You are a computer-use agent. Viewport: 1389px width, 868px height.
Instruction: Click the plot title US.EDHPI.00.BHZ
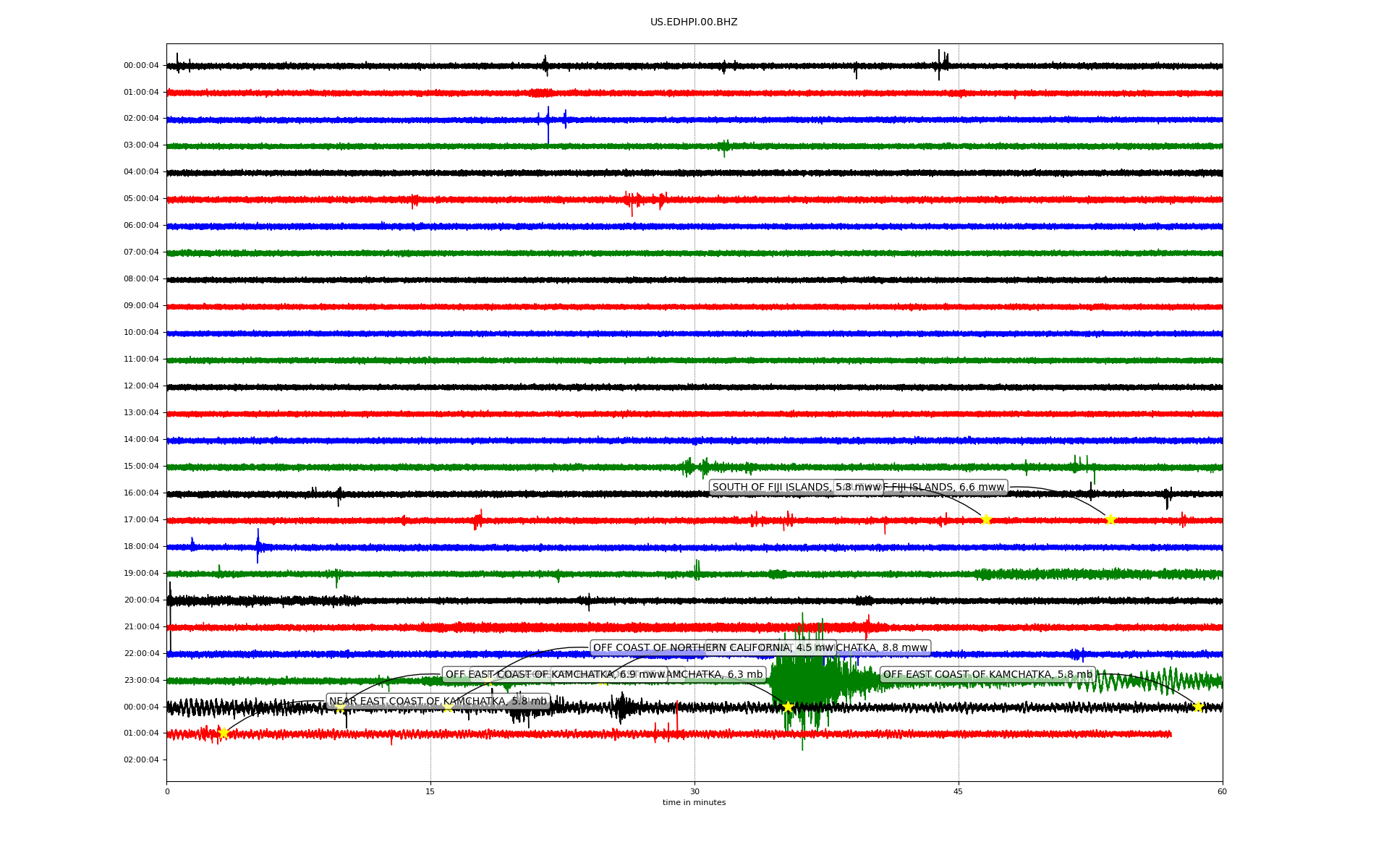pos(694,22)
